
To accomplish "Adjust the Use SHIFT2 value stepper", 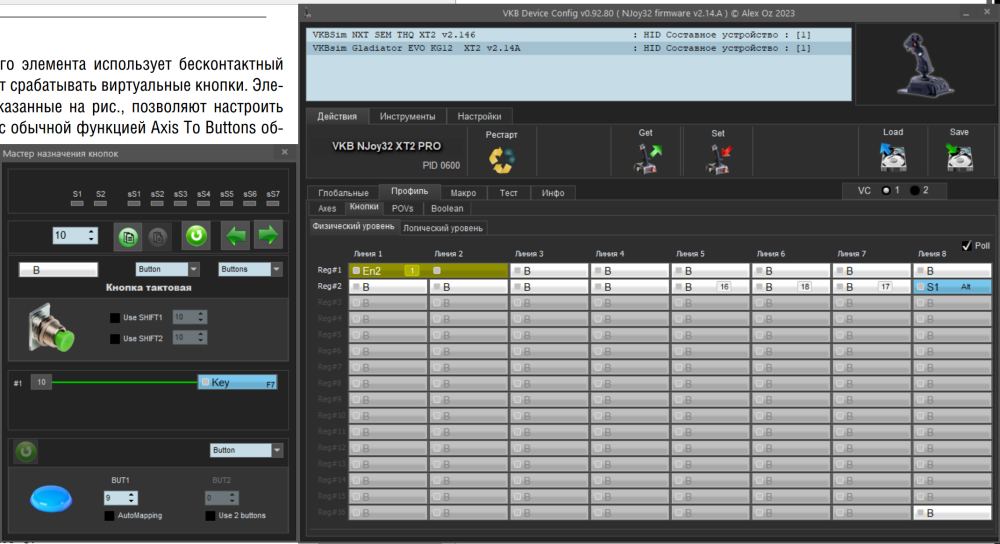I will click(x=189, y=338).
